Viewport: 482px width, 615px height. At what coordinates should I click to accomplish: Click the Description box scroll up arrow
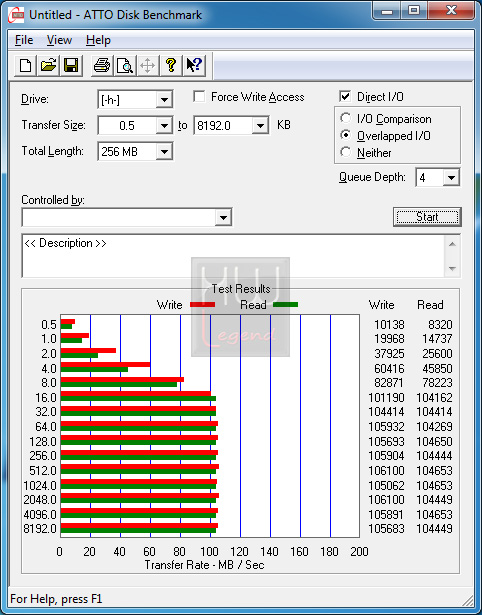tap(452, 244)
